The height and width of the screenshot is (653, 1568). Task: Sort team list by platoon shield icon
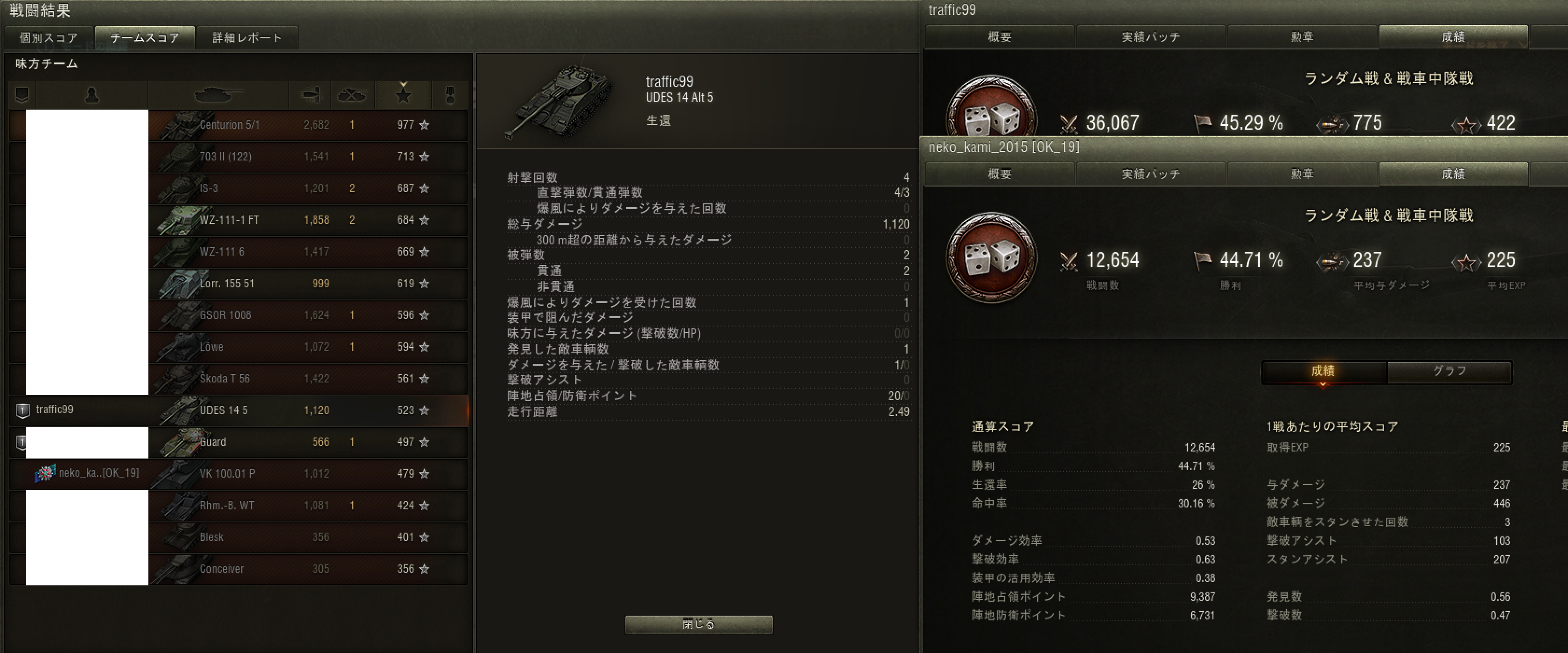22,95
